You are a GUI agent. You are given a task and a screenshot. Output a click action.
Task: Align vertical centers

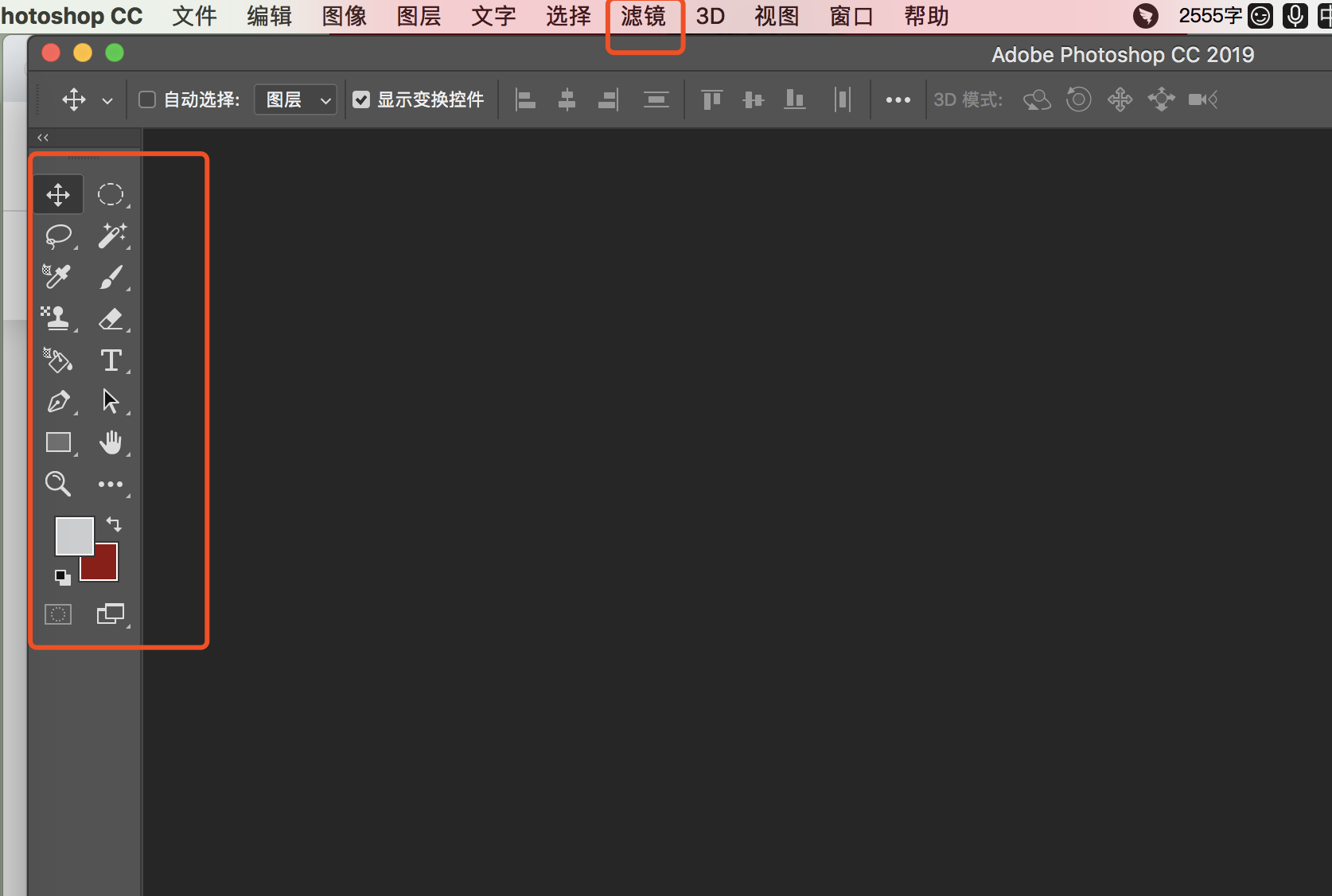pyautogui.click(x=753, y=99)
